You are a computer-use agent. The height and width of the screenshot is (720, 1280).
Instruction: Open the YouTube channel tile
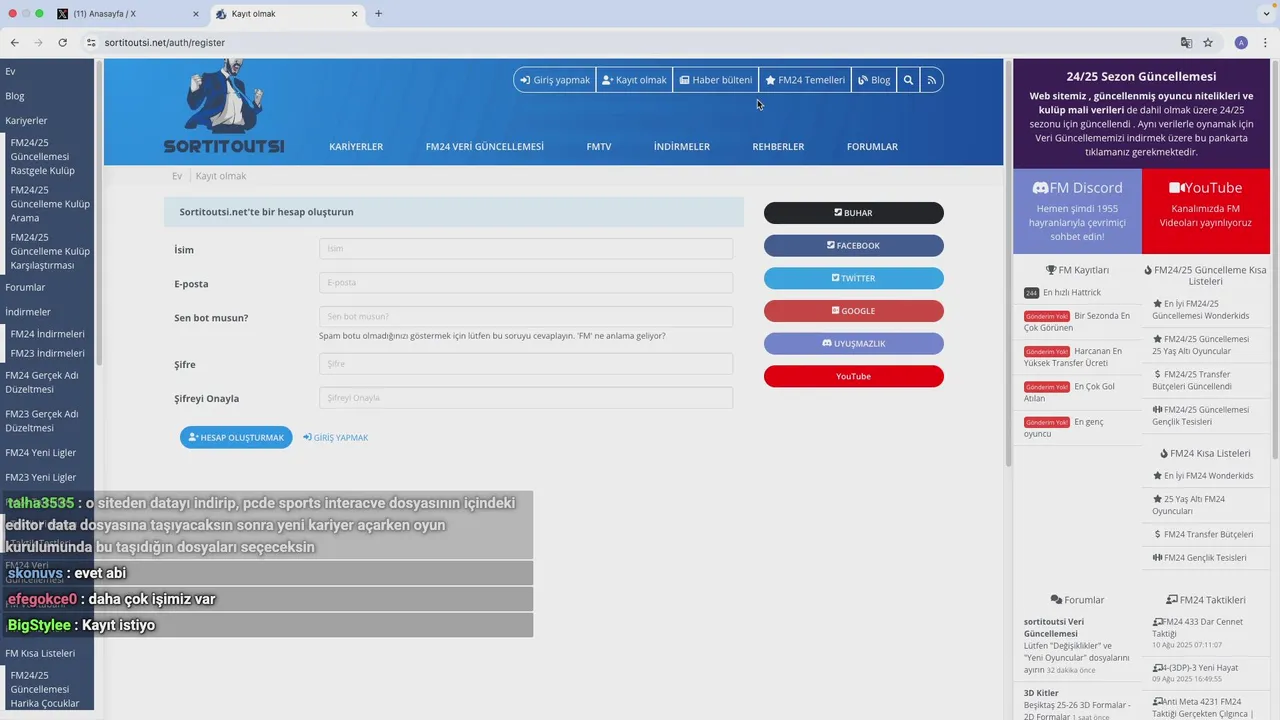pos(1206,211)
